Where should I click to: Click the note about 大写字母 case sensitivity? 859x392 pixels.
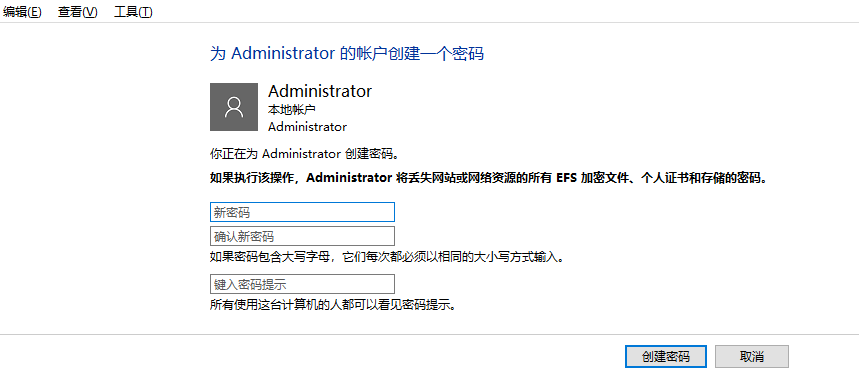coord(387,257)
